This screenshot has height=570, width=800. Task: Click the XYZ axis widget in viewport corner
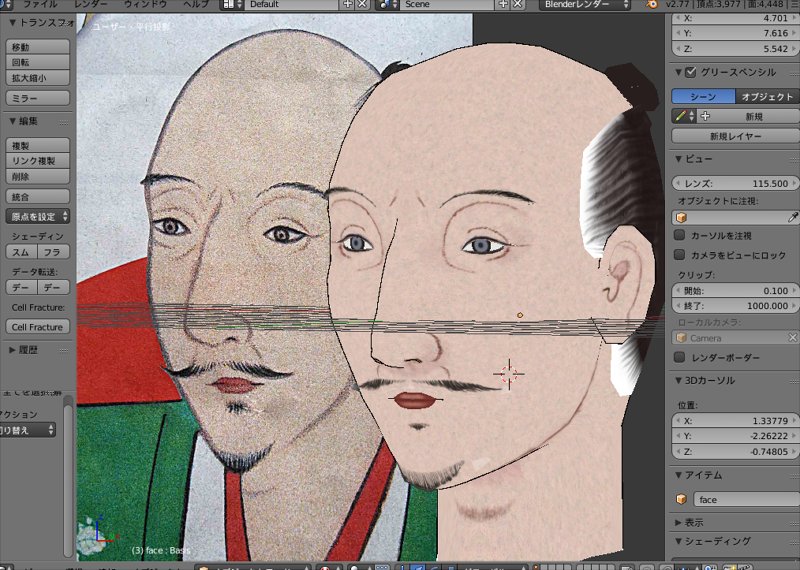(105, 531)
